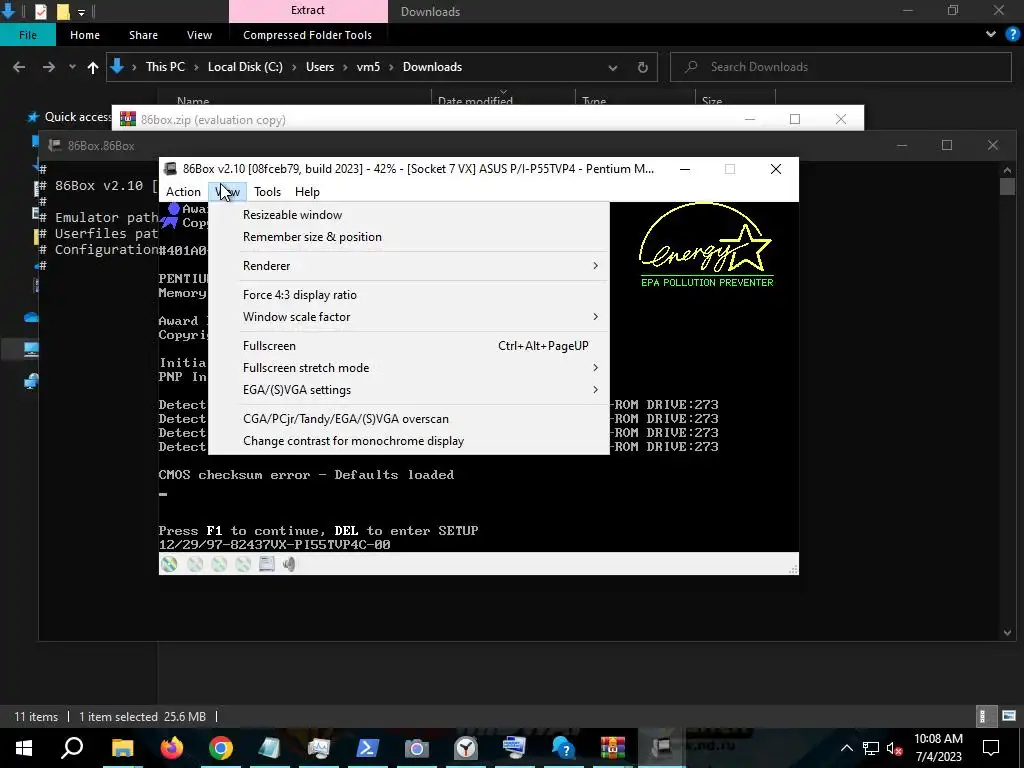Toggle Resizeable window option
This screenshot has width=1024, height=768.
(409, 215)
